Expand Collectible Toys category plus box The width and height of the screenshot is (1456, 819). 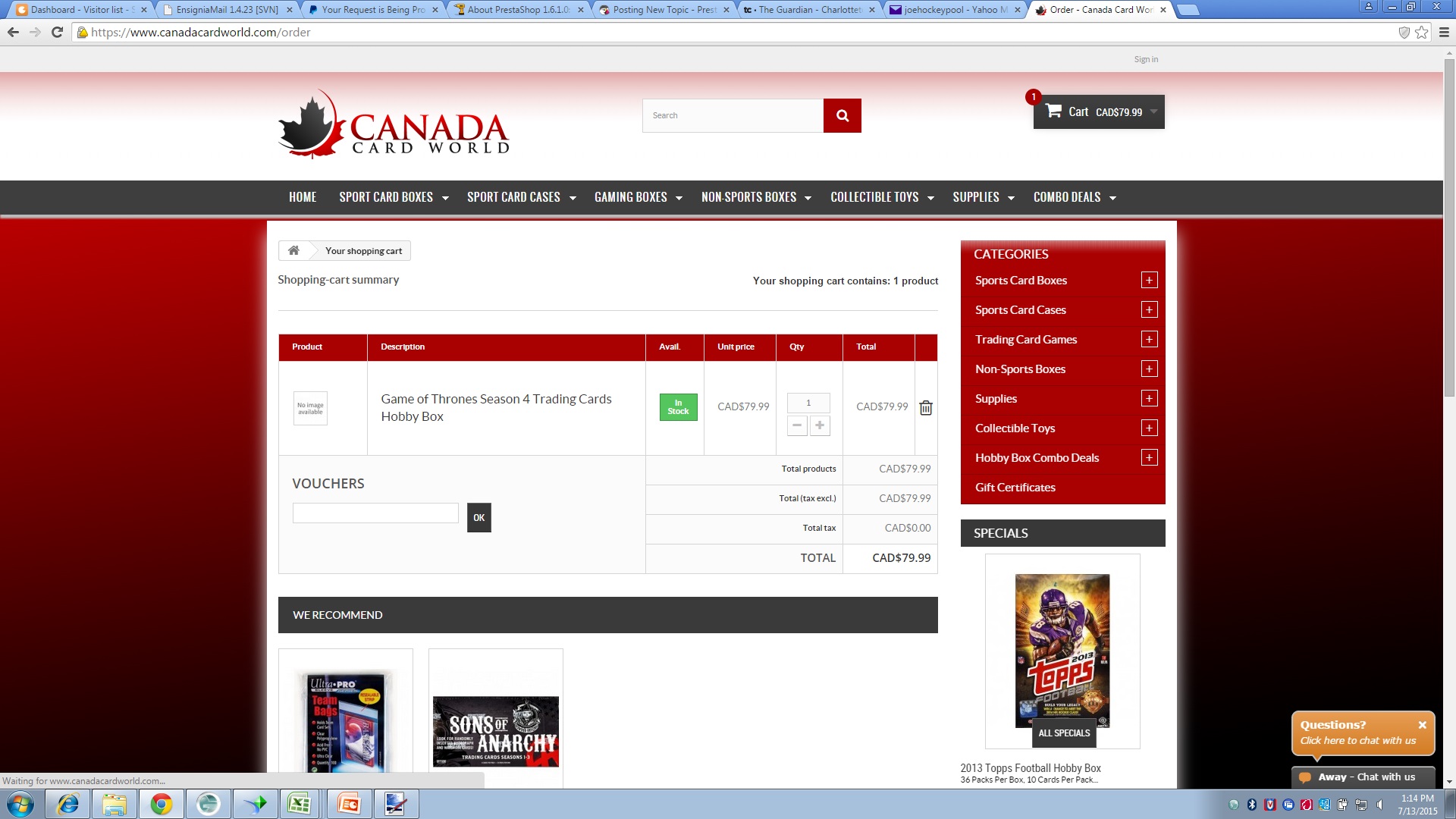click(1149, 428)
